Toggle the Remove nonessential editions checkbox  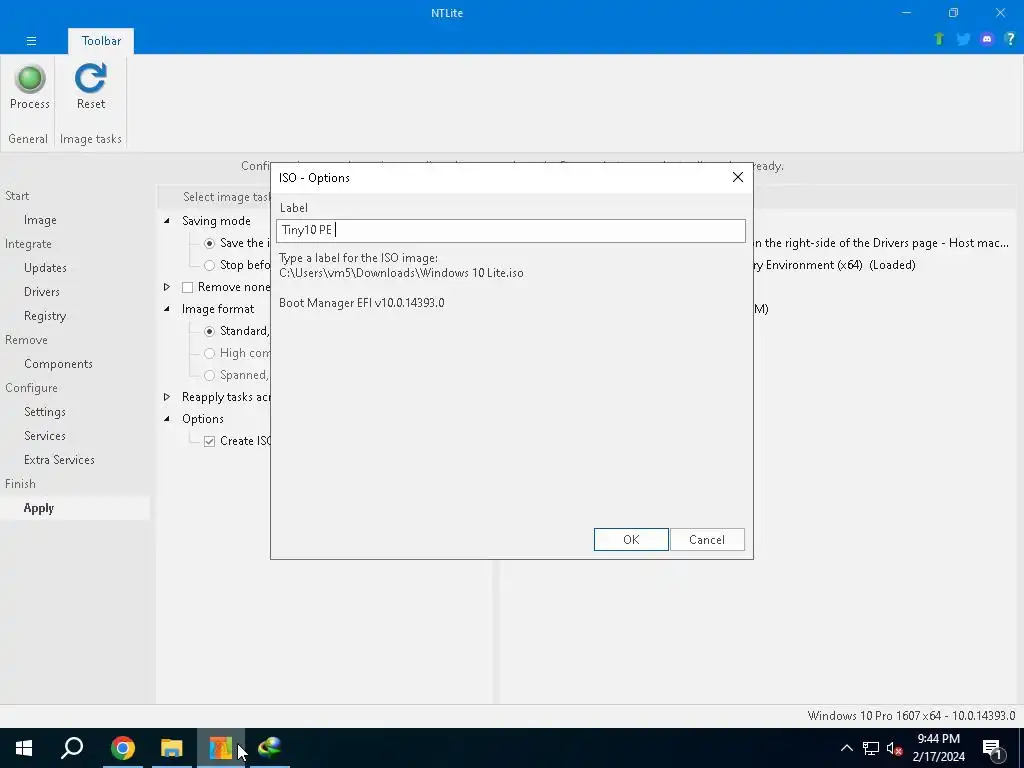point(187,287)
